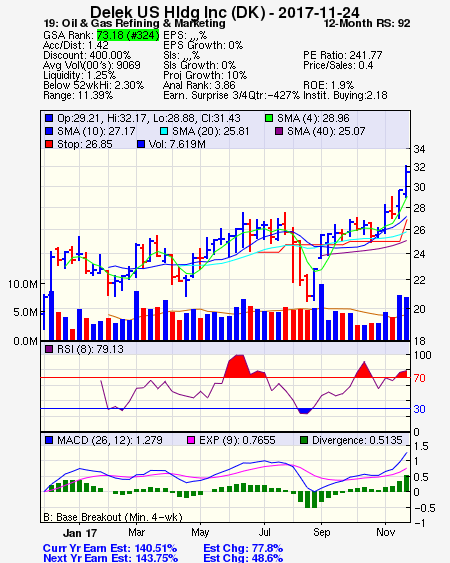Click the latest weekly price bar near 32
Image resolution: width=450 pixels, height=563 pixels.
tap(406, 181)
